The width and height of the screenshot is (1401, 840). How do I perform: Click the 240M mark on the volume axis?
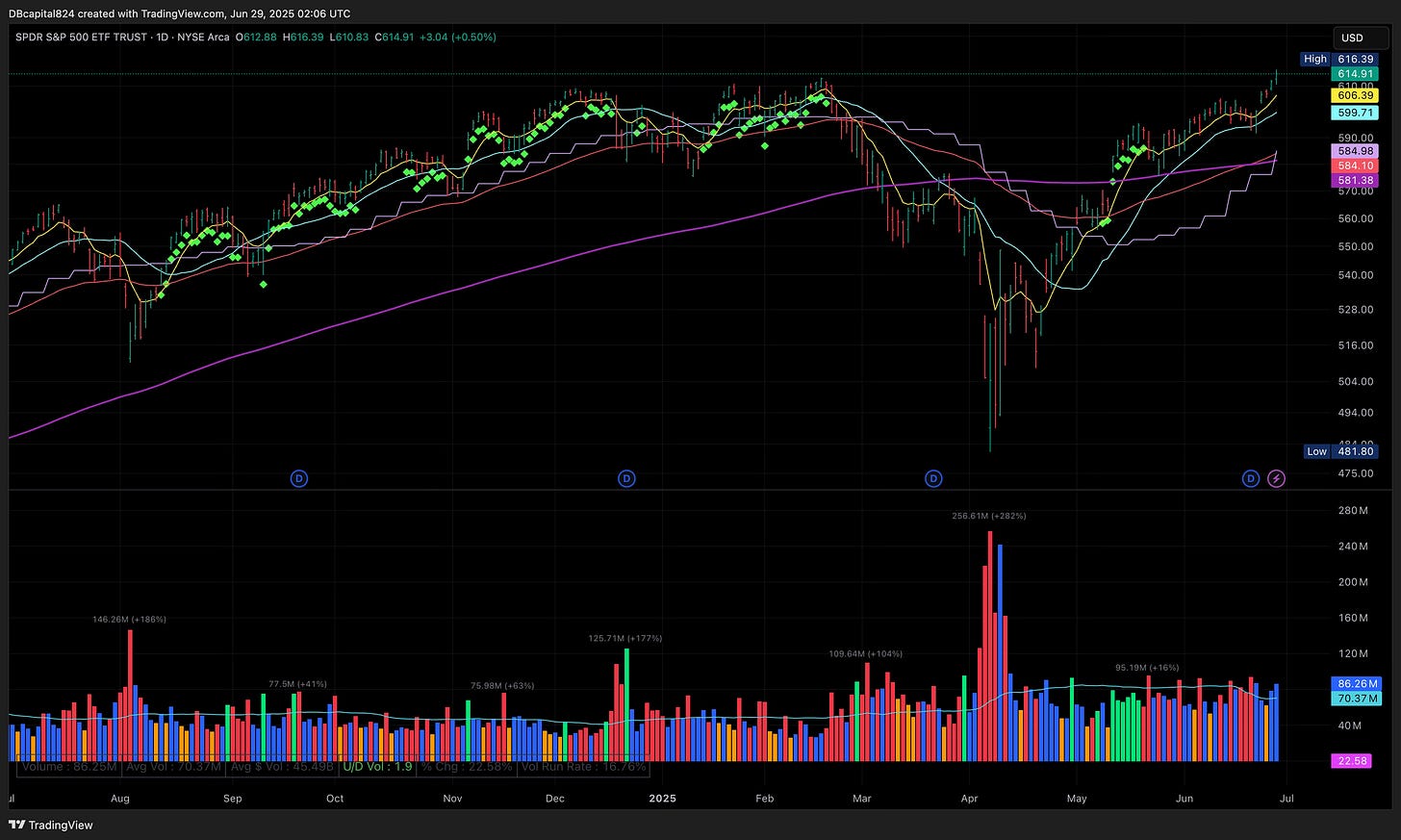tap(1352, 547)
